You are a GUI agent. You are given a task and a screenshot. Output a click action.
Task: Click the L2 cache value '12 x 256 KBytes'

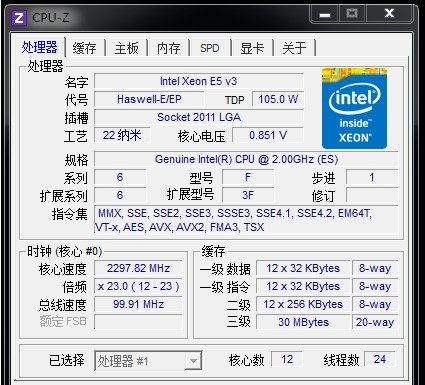click(x=303, y=304)
